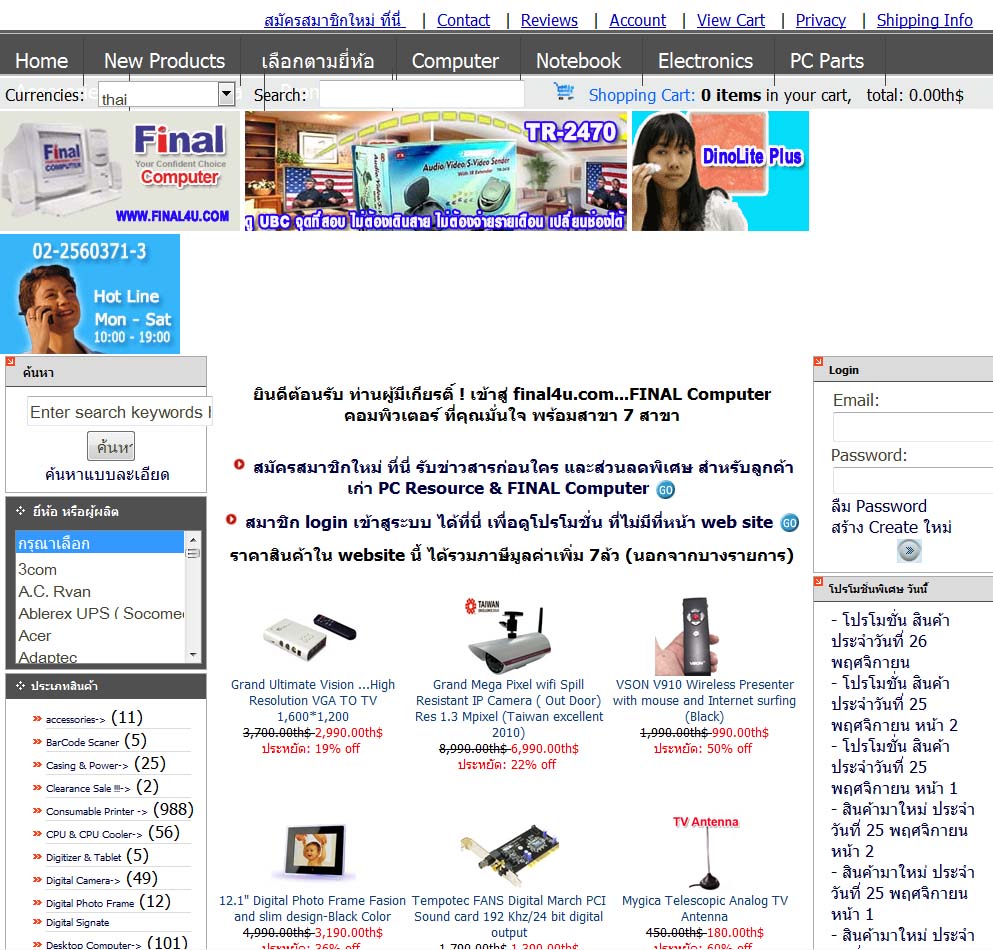The image size is (993, 950).
Task: Click ลืม Password link
Action: pos(878,506)
